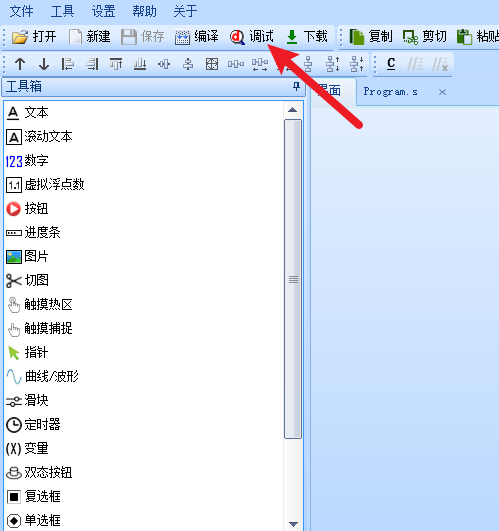Open a project with 打开 folder icon

[20, 37]
